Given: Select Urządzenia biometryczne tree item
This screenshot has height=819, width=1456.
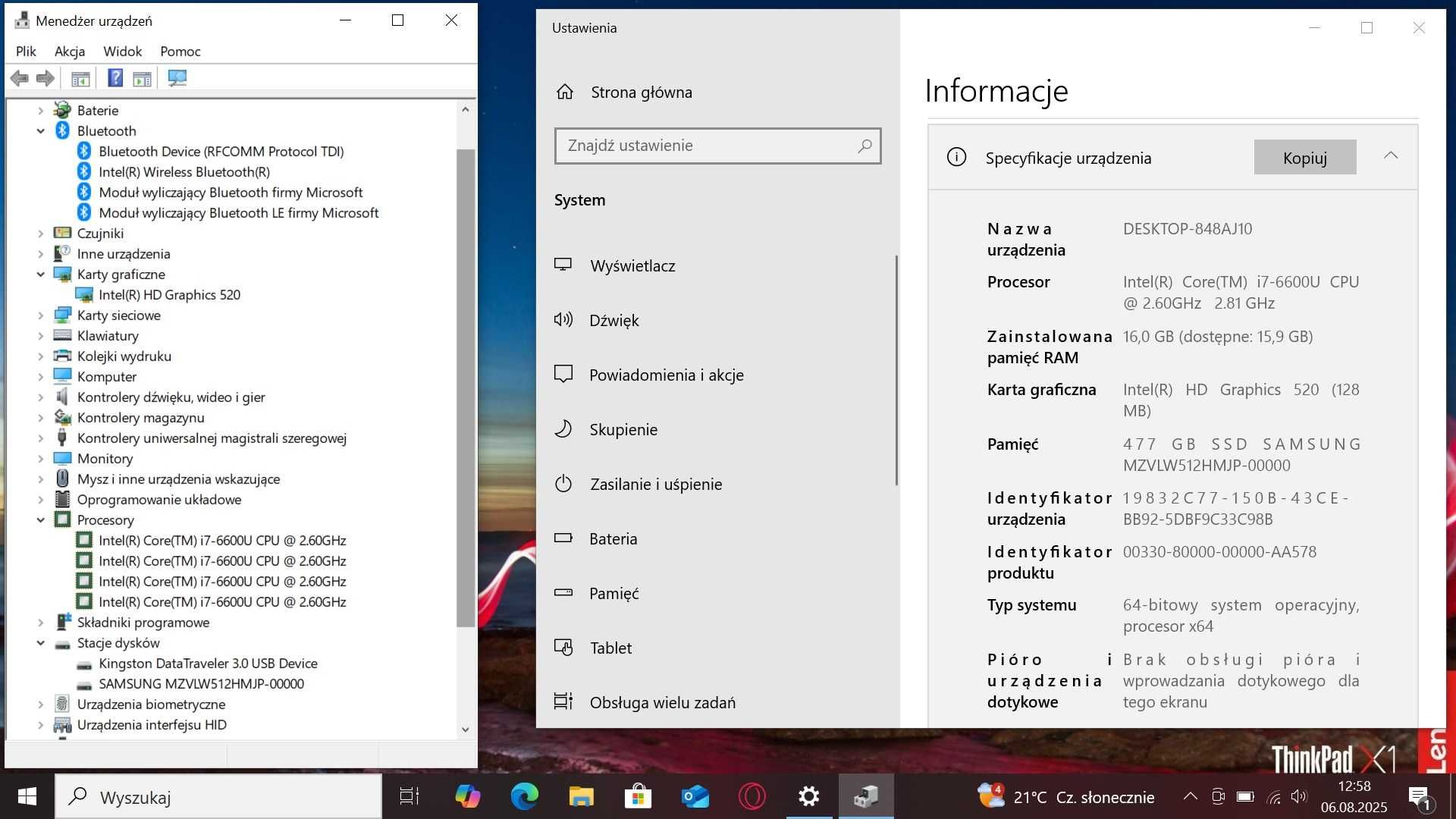Looking at the screenshot, I should click(x=151, y=704).
